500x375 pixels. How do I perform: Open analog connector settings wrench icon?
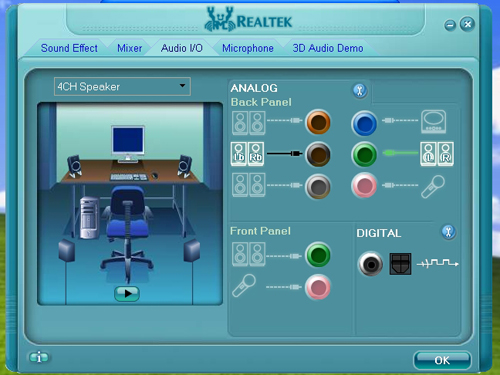(x=360, y=90)
